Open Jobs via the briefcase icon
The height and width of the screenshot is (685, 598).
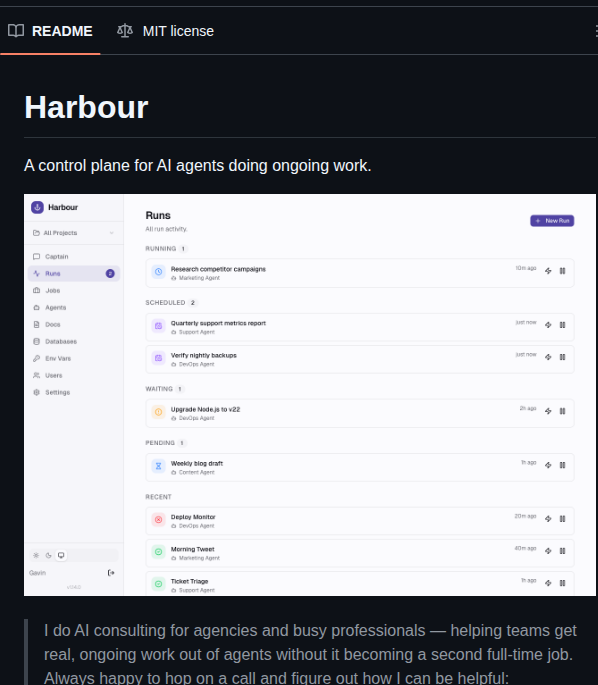tap(37, 291)
